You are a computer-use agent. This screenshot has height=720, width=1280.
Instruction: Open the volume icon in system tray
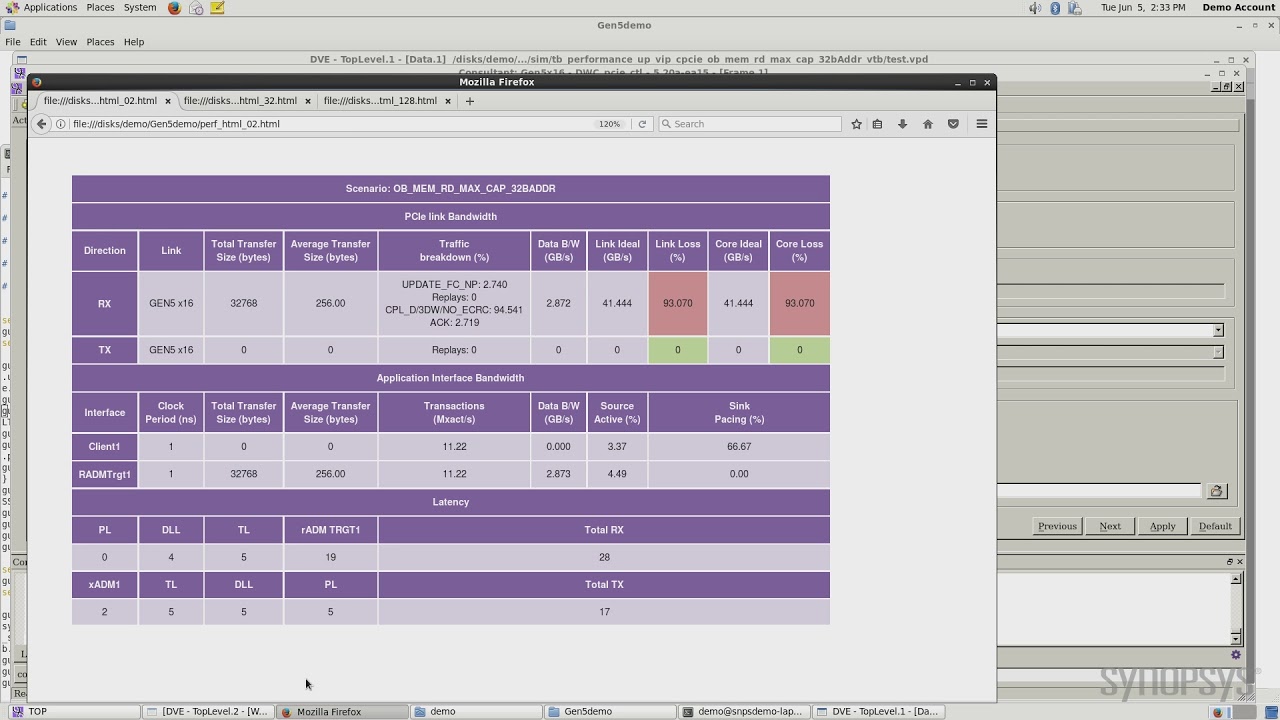tap(1035, 7)
